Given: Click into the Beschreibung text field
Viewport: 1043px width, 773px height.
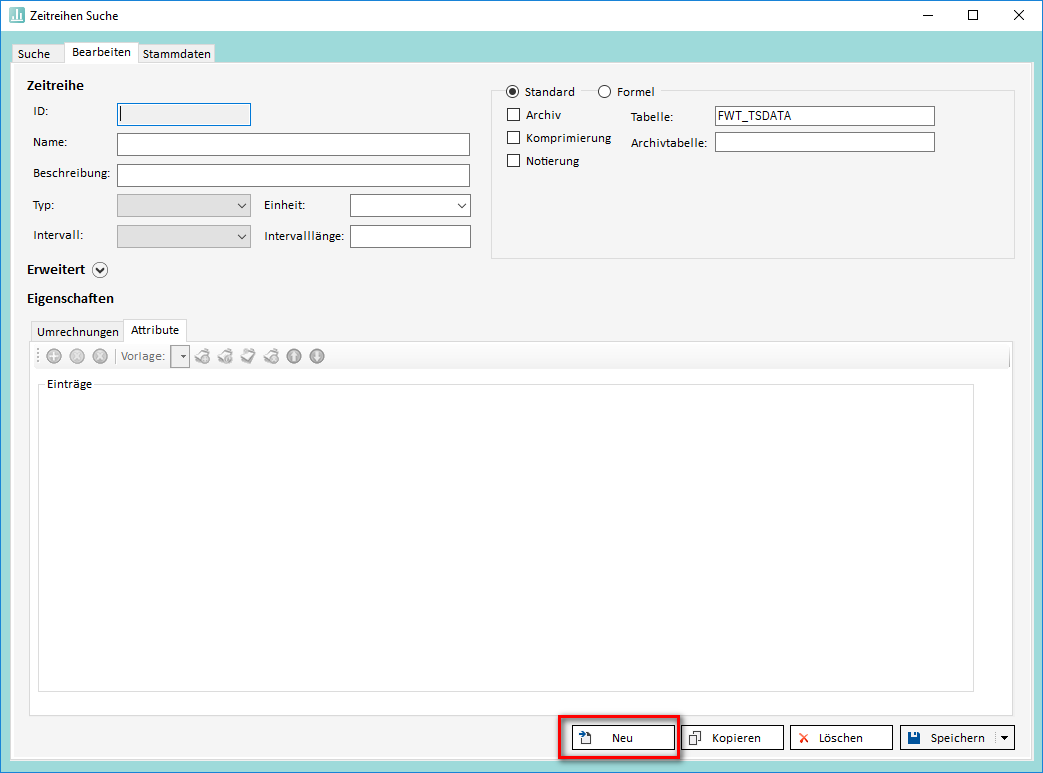Looking at the screenshot, I should (x=293, y=175).
